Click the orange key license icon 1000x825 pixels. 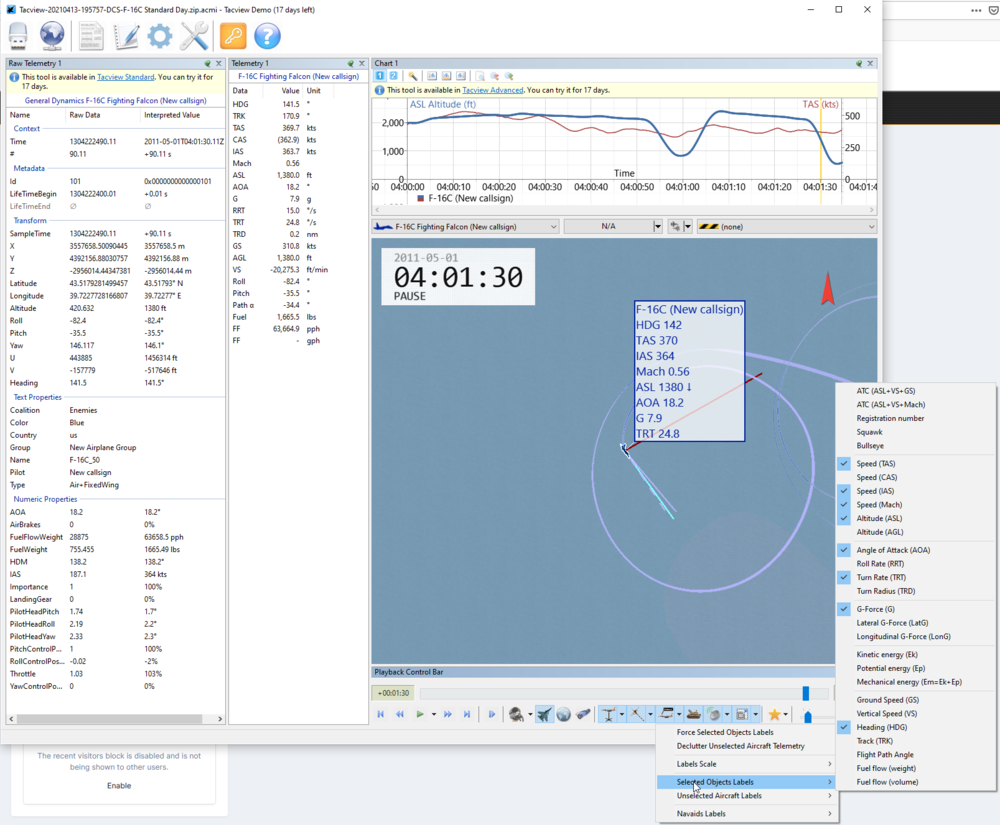tap(233, 36)
